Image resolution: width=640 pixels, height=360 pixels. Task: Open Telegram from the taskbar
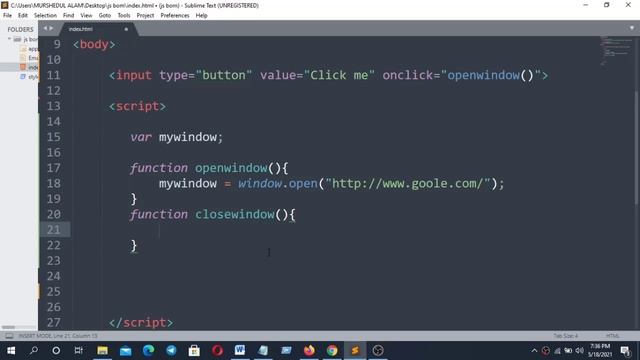(171, 351)
